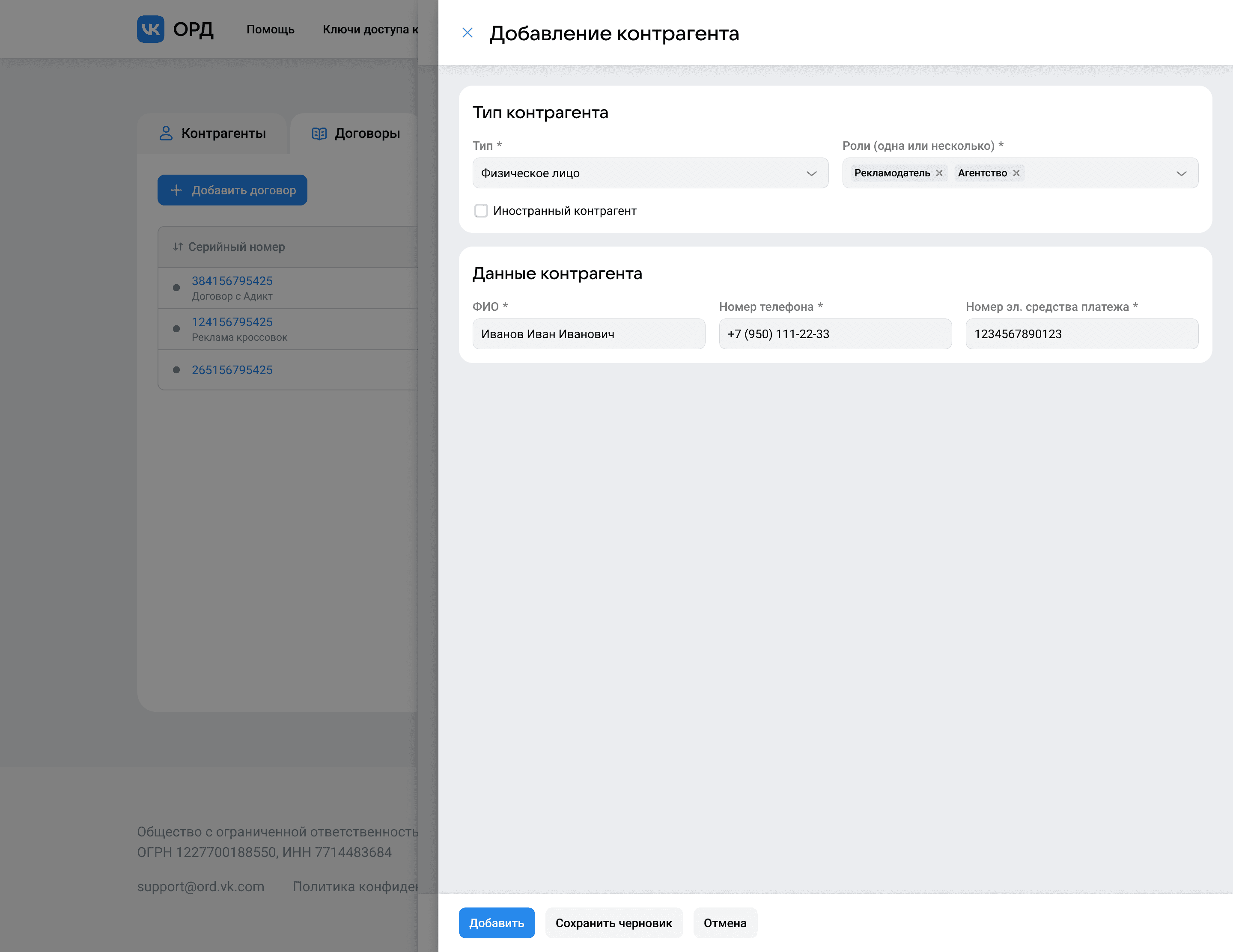Click the support@ord.vk.com email link

(x=200, y=886)
